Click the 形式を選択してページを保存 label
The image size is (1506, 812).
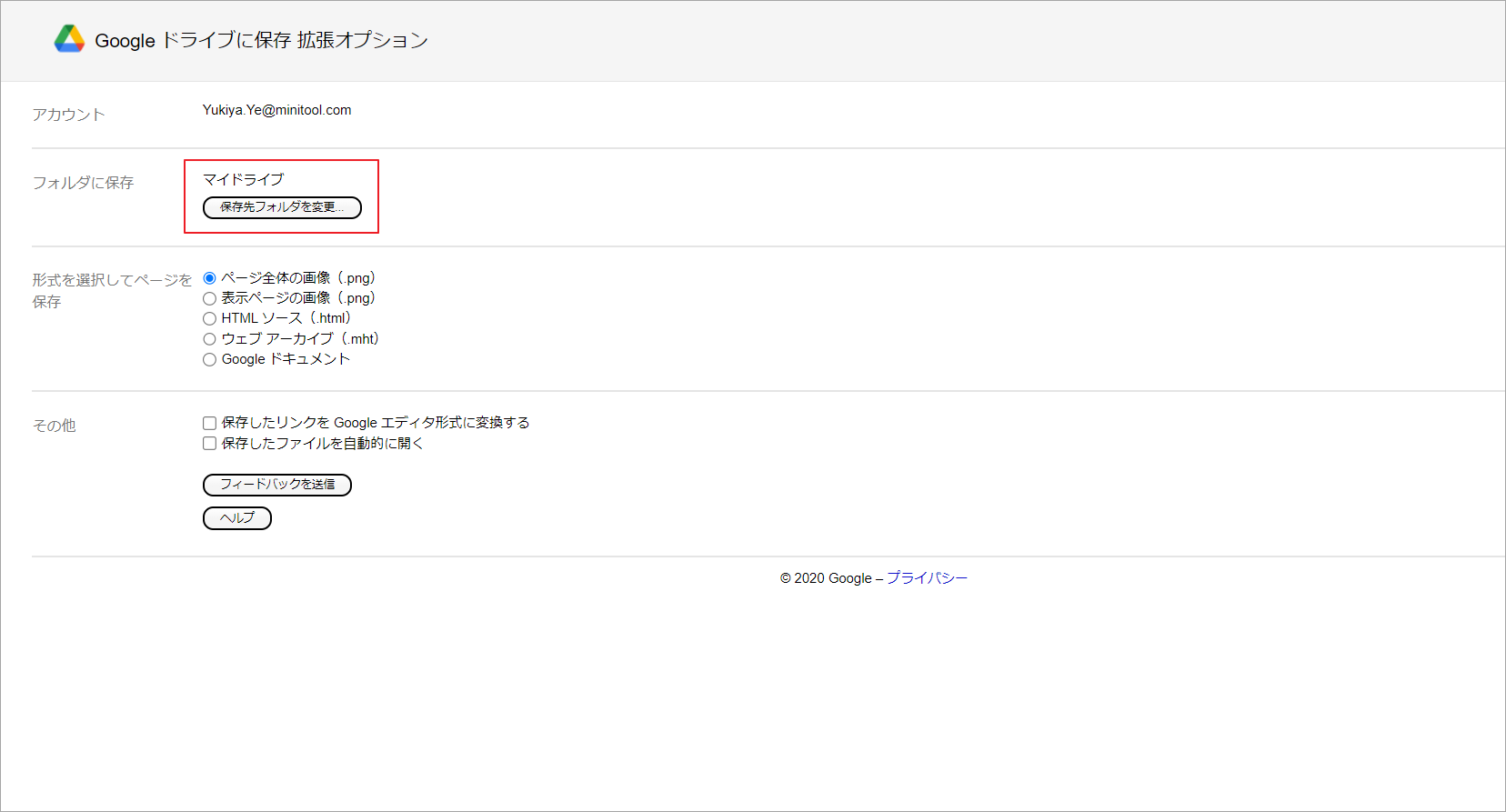[112, 290]
